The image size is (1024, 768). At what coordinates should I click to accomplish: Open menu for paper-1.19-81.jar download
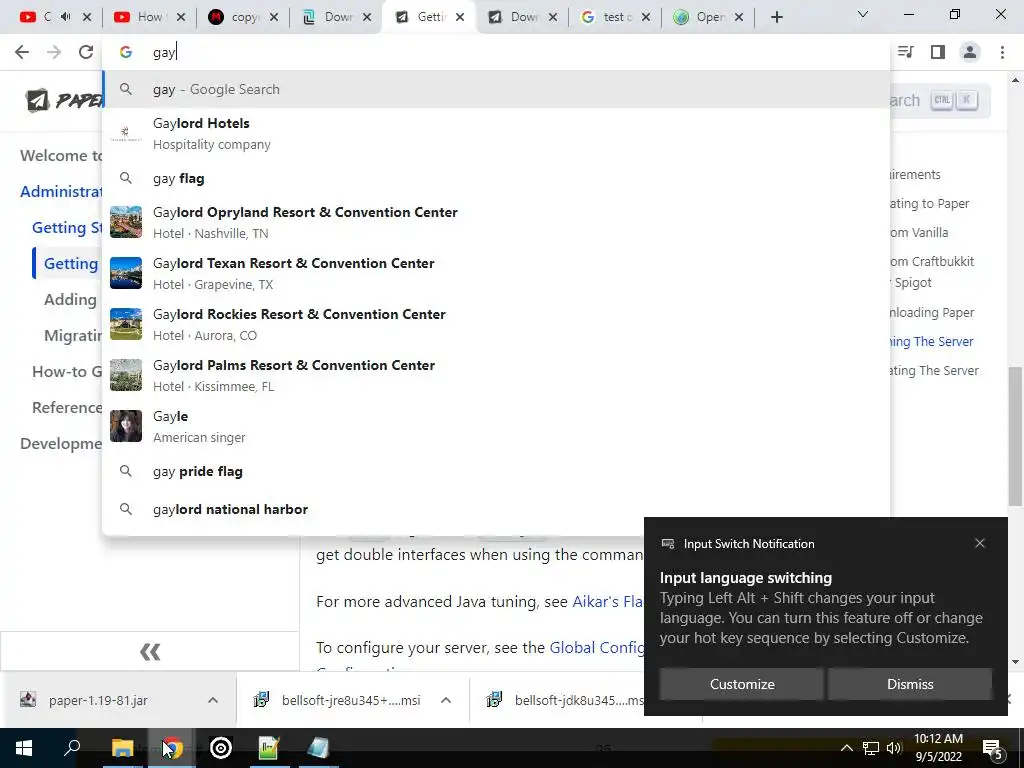[x=212, y=700]
